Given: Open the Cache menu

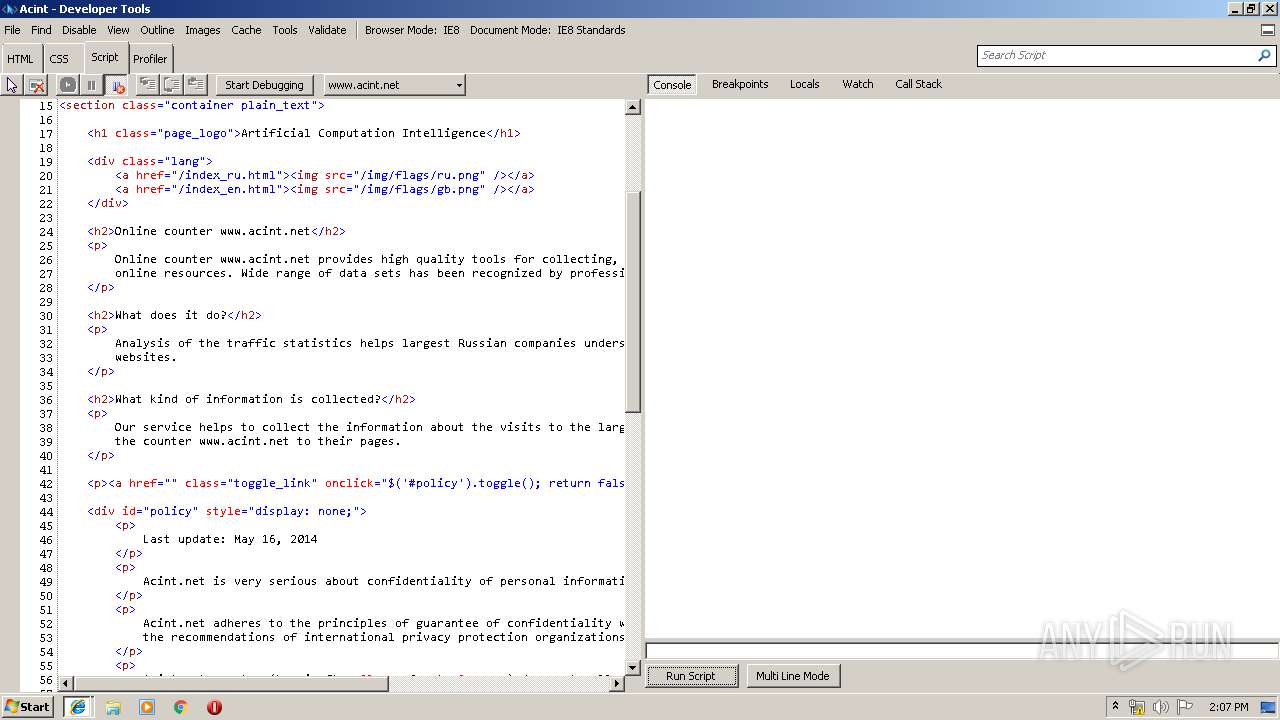Looking at the screenshot, I should point(246,30).
